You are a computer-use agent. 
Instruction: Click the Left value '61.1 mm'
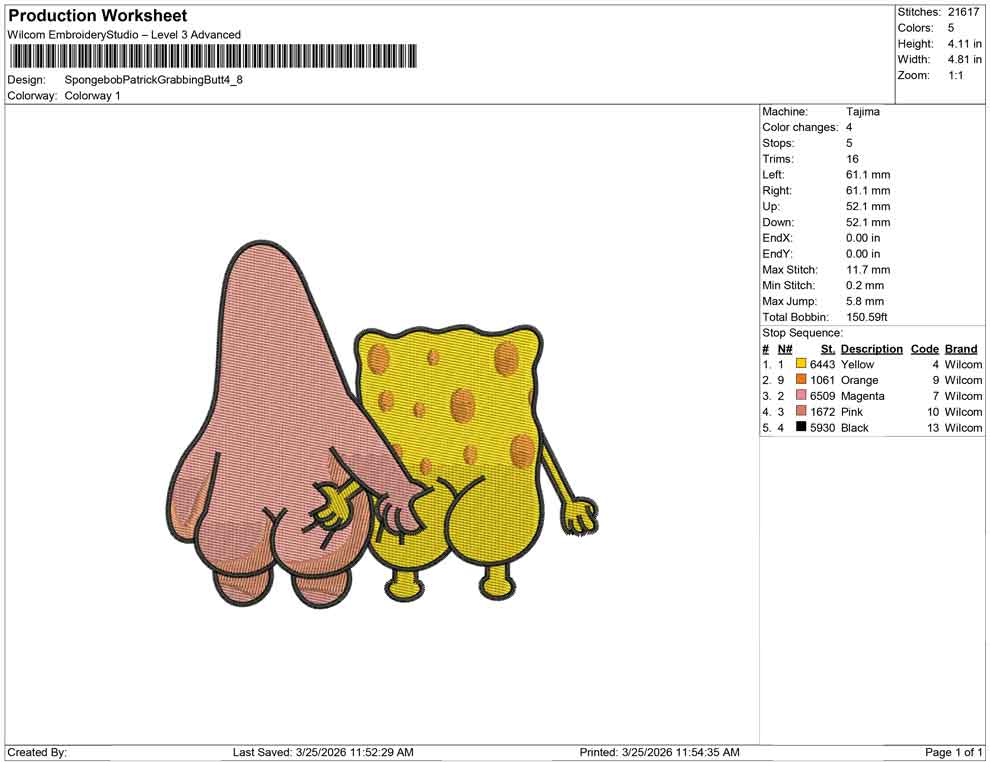click(x=868, y=175)
